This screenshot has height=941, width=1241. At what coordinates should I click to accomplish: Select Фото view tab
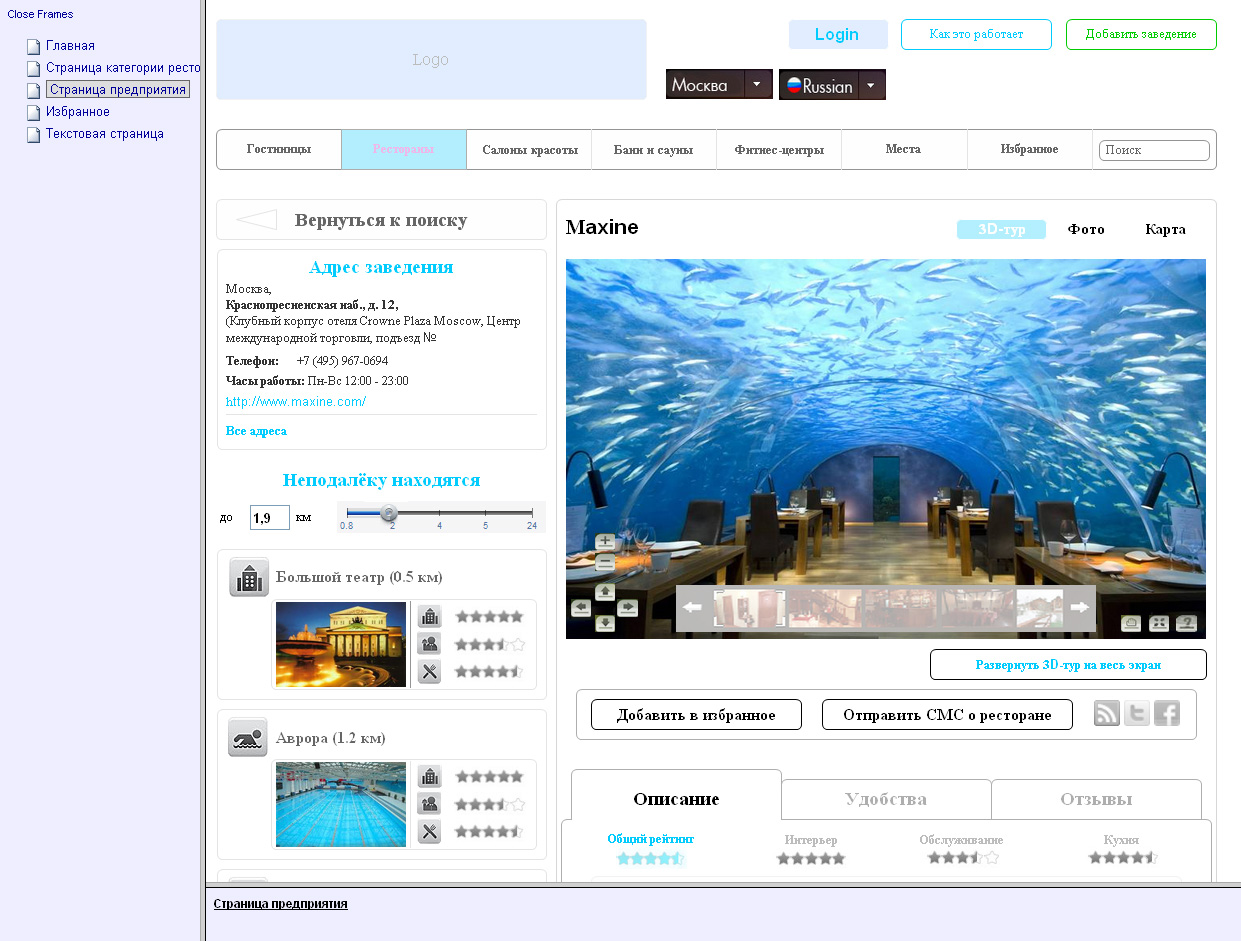tap(1086, 229)
